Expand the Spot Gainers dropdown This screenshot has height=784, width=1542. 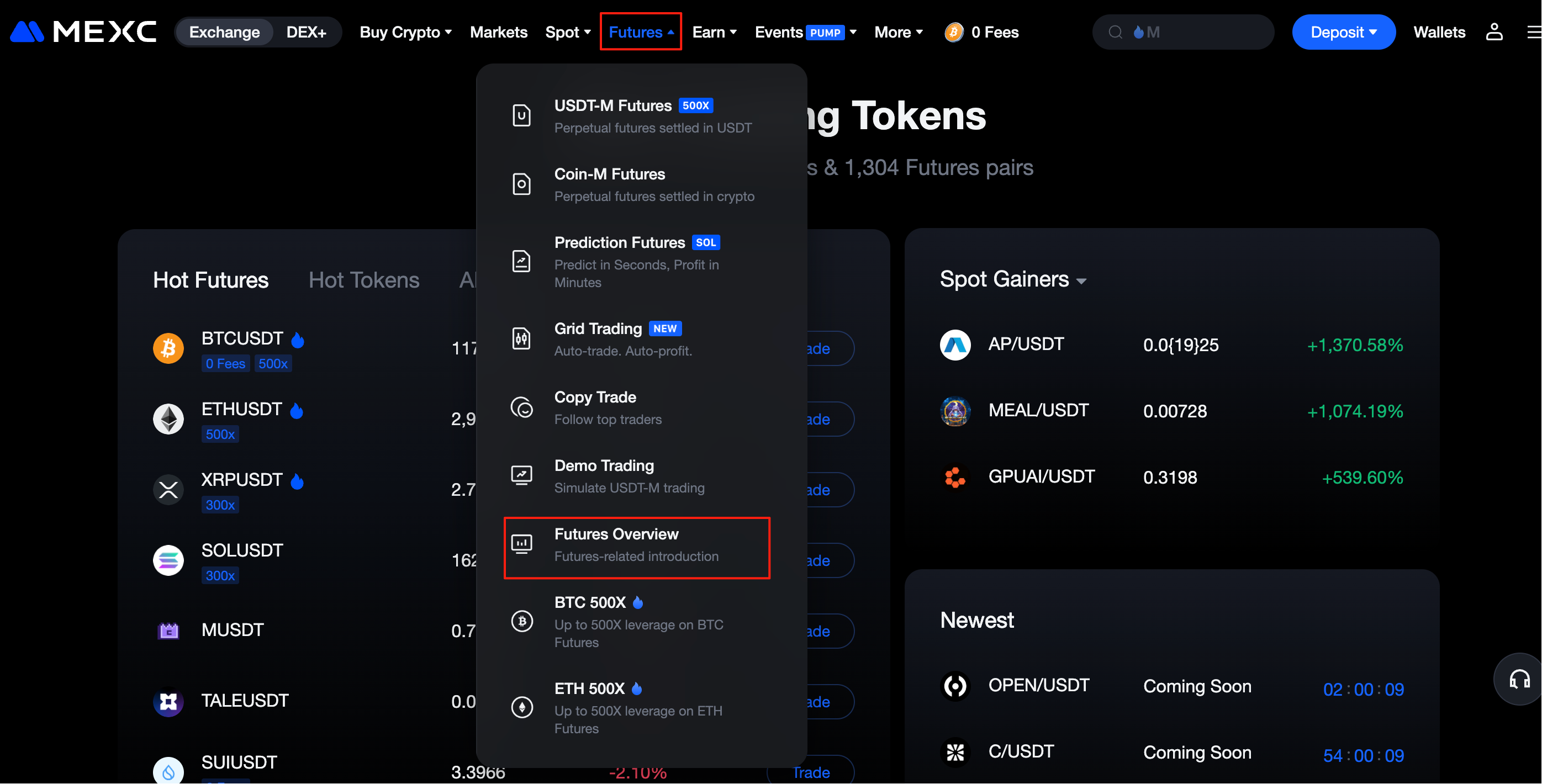click(x=1013, y=279)
